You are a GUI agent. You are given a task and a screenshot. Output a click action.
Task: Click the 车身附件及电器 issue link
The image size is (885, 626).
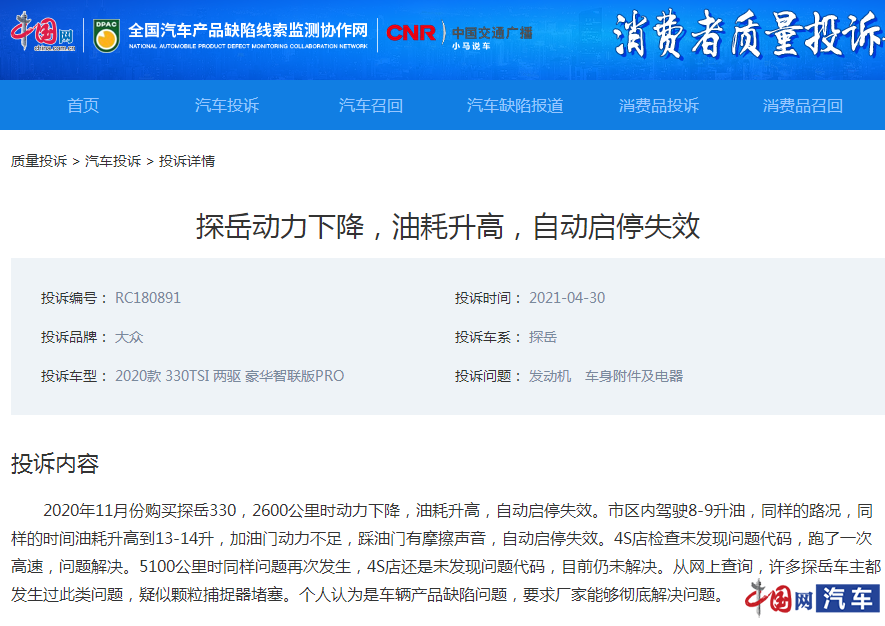[634, 376]
